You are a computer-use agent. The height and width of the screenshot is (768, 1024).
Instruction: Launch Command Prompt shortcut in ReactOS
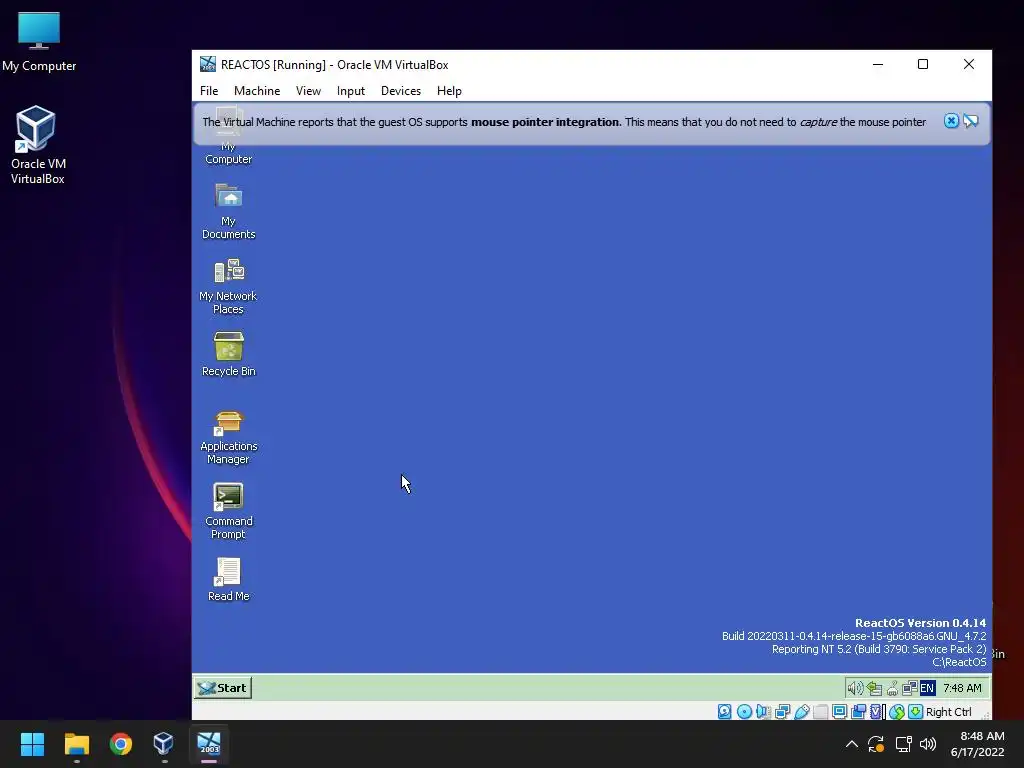coord(229,511)
